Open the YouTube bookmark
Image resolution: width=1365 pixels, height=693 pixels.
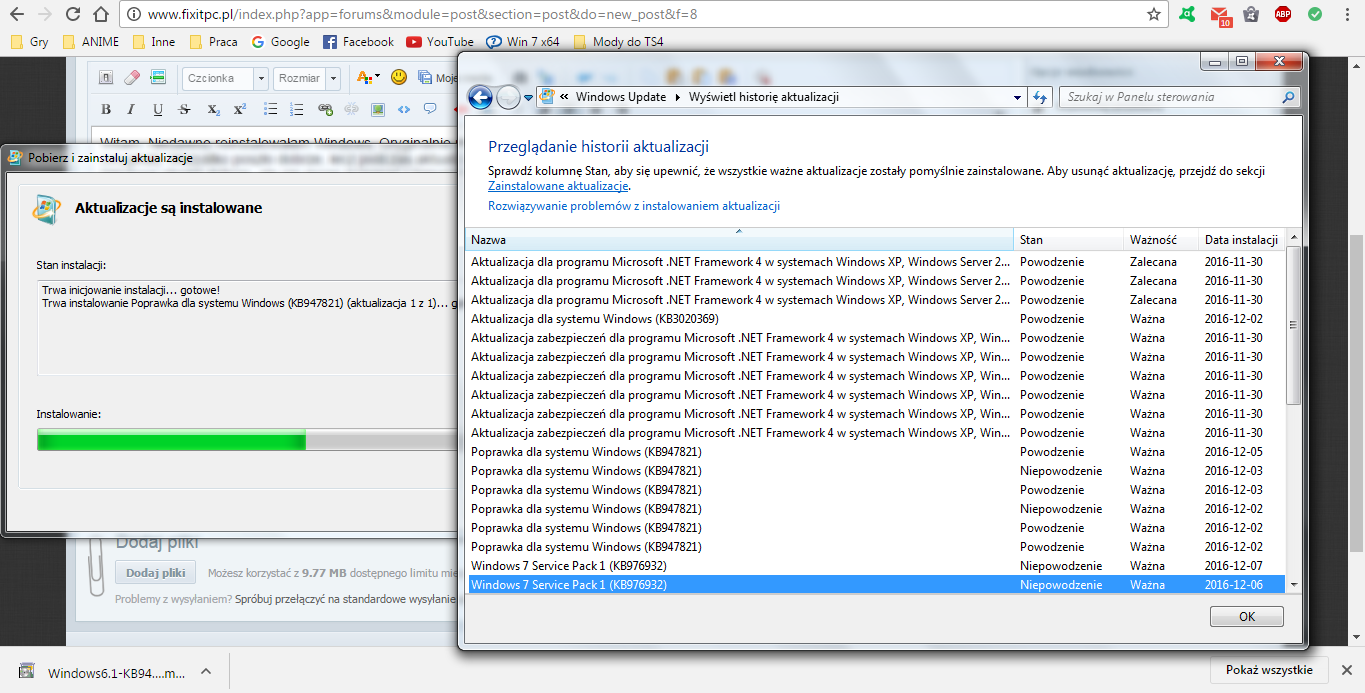(x=440, y=42)
